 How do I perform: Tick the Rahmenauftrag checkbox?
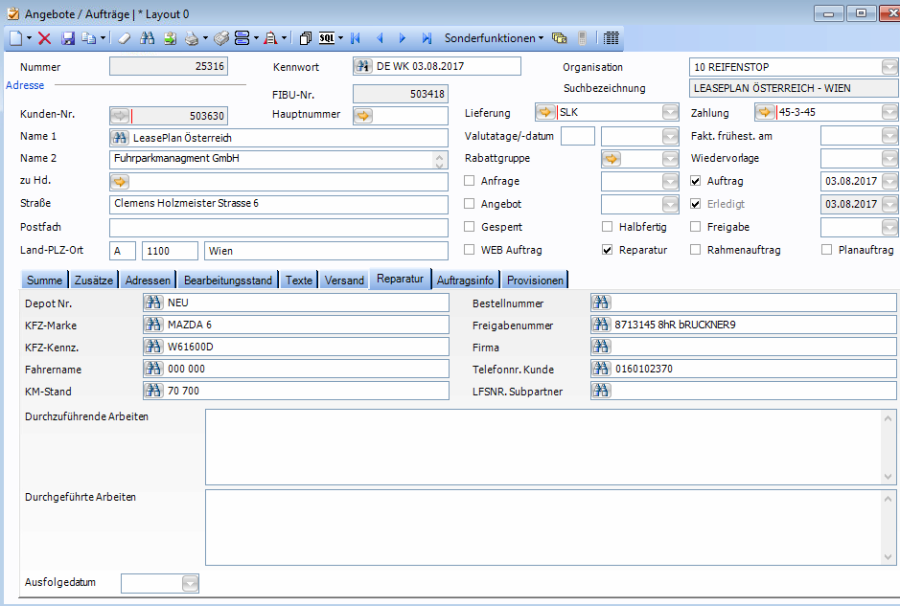[x=696, y=250]
